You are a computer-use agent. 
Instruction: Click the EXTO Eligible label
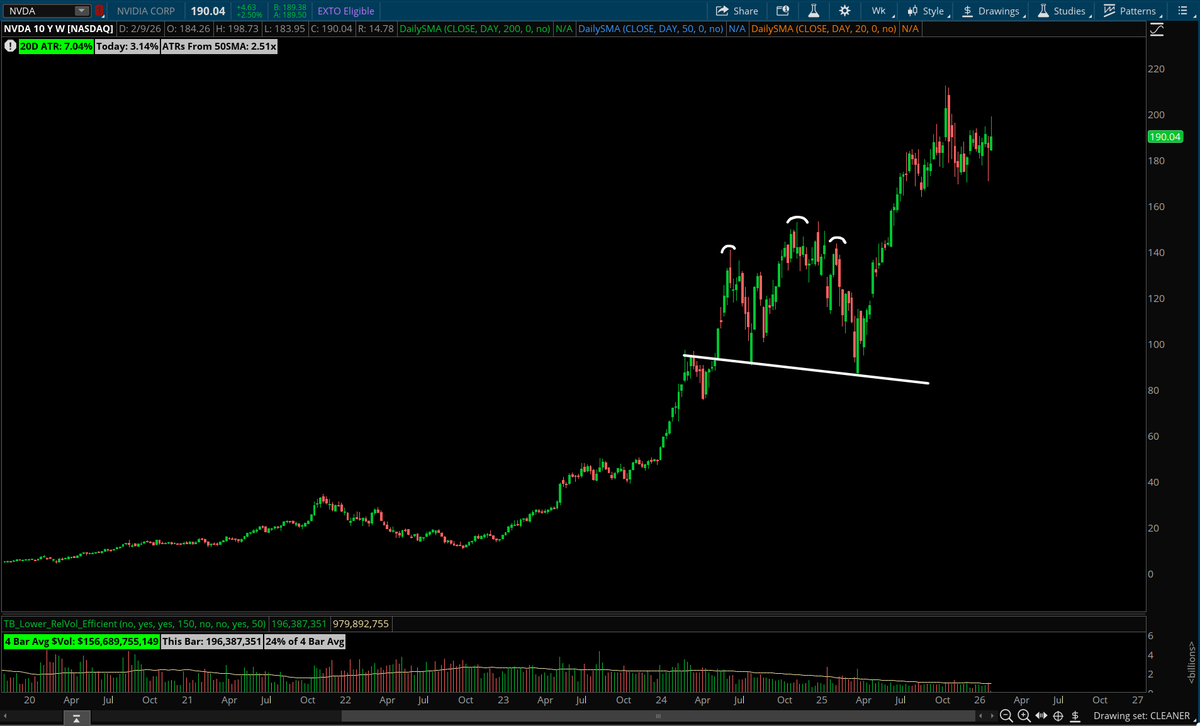pos(345,11)
